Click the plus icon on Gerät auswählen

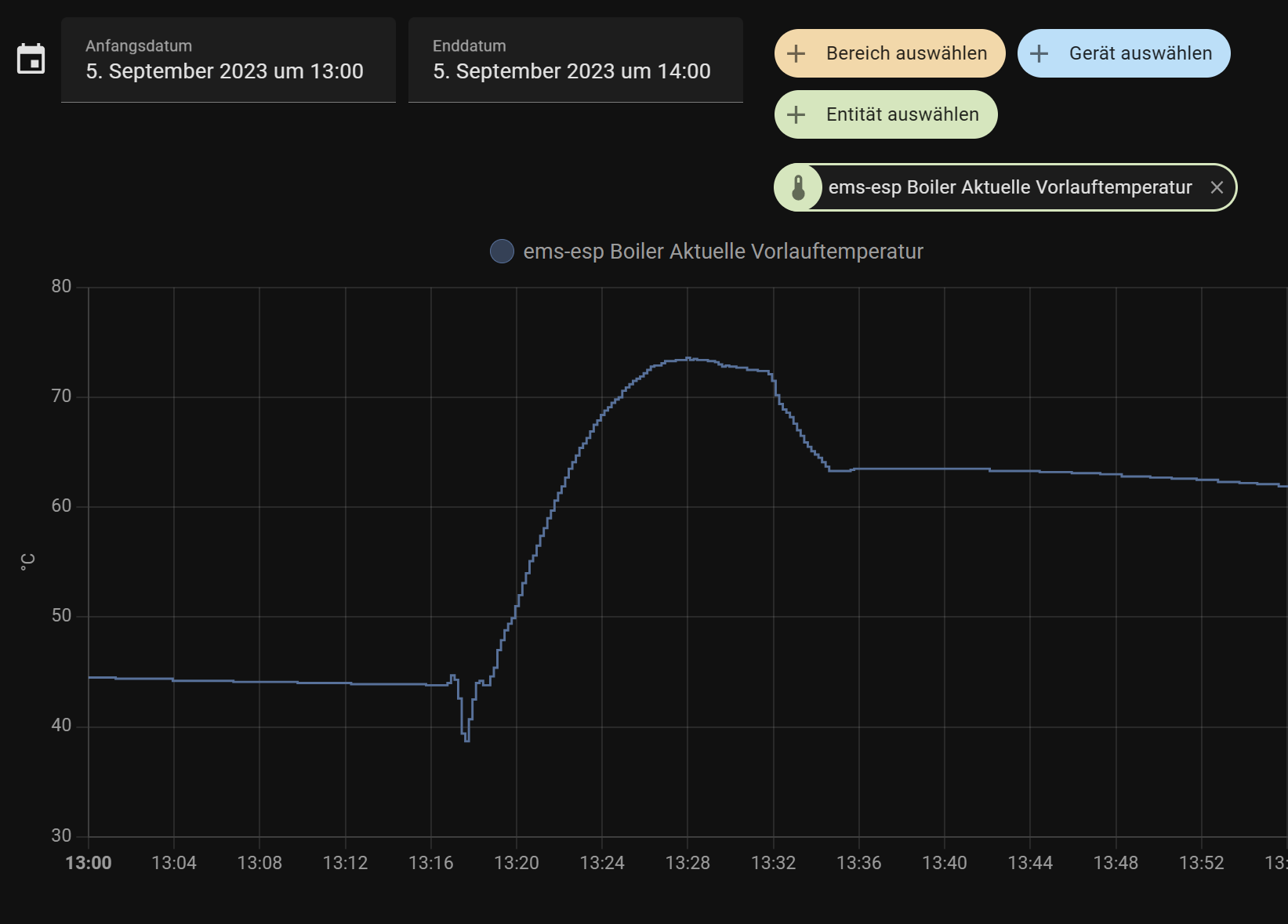click(1039, 53)
